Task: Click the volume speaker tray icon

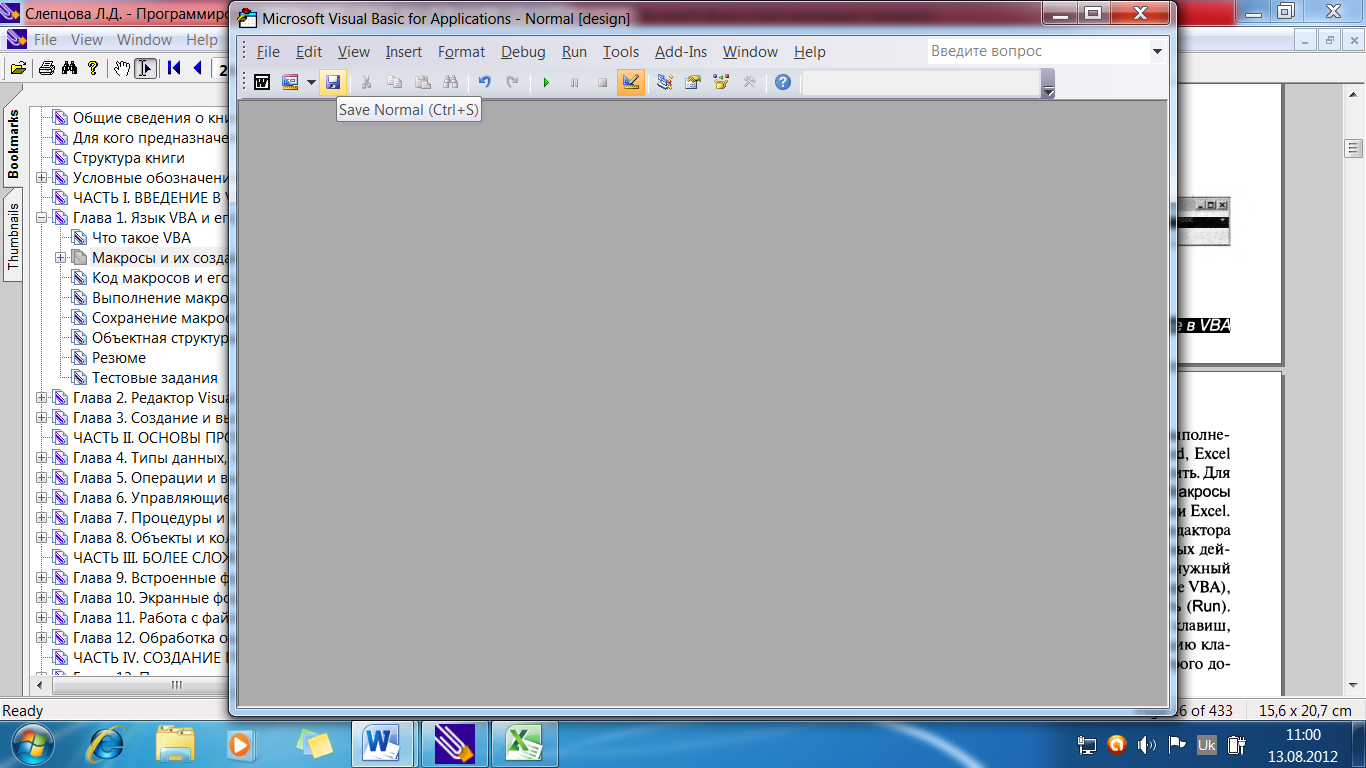Action: (x=1147, y=744)
